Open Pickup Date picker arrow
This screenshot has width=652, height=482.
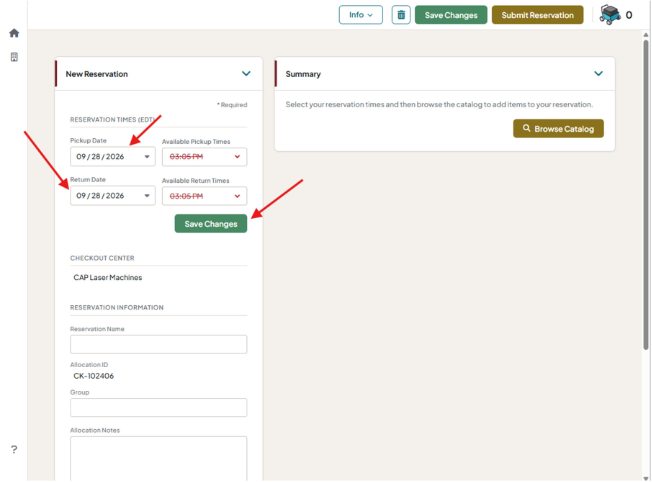point(147,157)
